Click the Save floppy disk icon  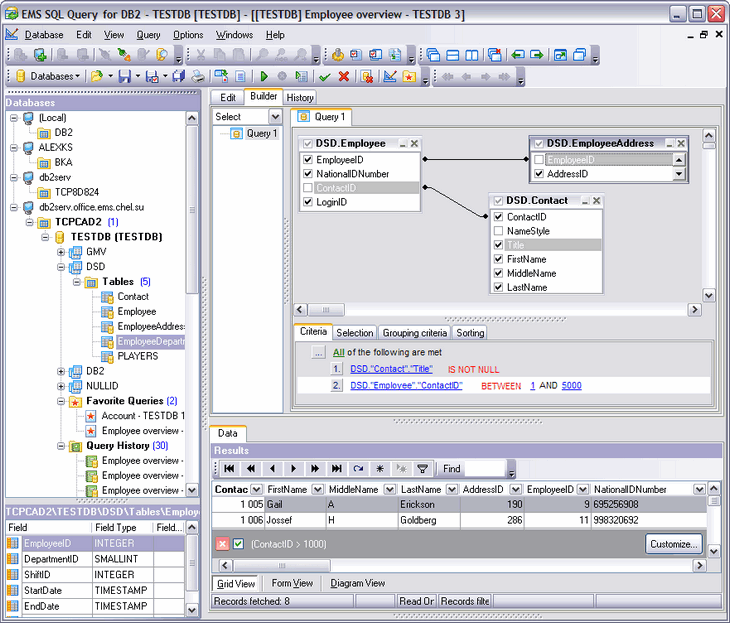pyautogui.click(x=124, y=76)
